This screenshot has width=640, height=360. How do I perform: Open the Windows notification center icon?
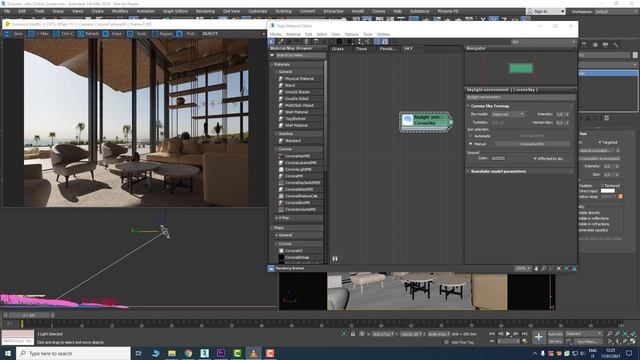(629, 353)
